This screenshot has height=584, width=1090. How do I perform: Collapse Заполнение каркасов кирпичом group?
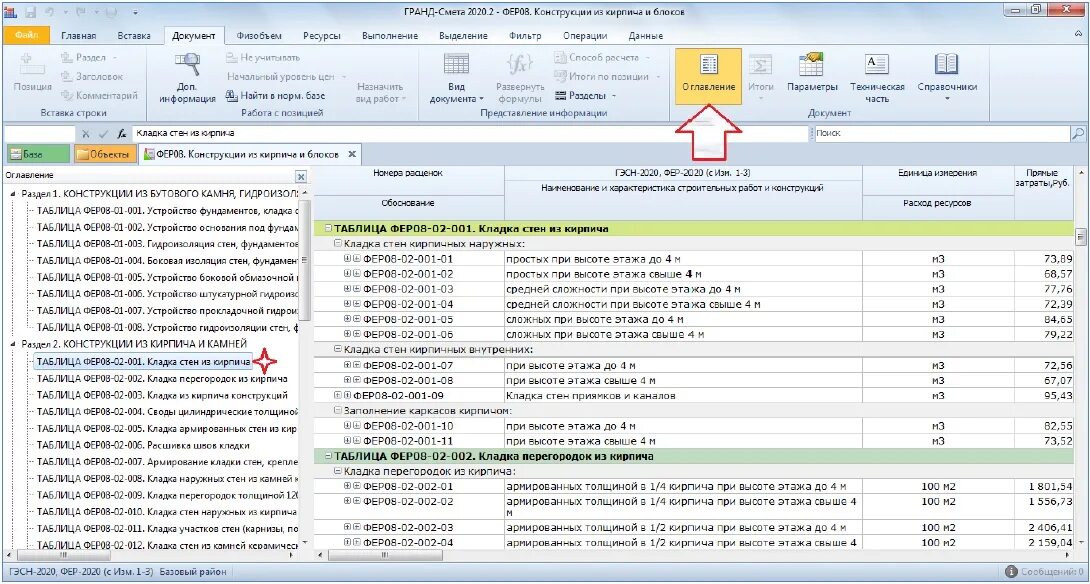click(339, 410)
